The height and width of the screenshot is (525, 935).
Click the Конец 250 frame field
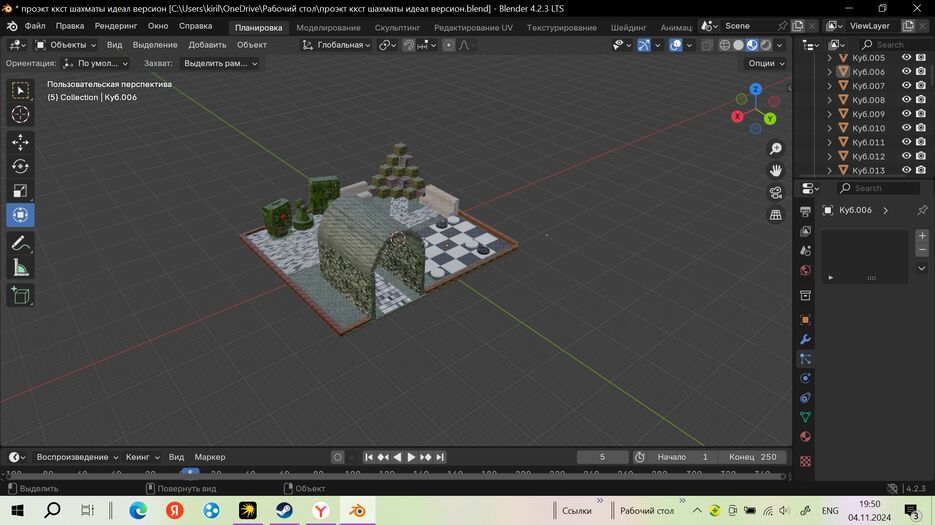click(753, 457)
